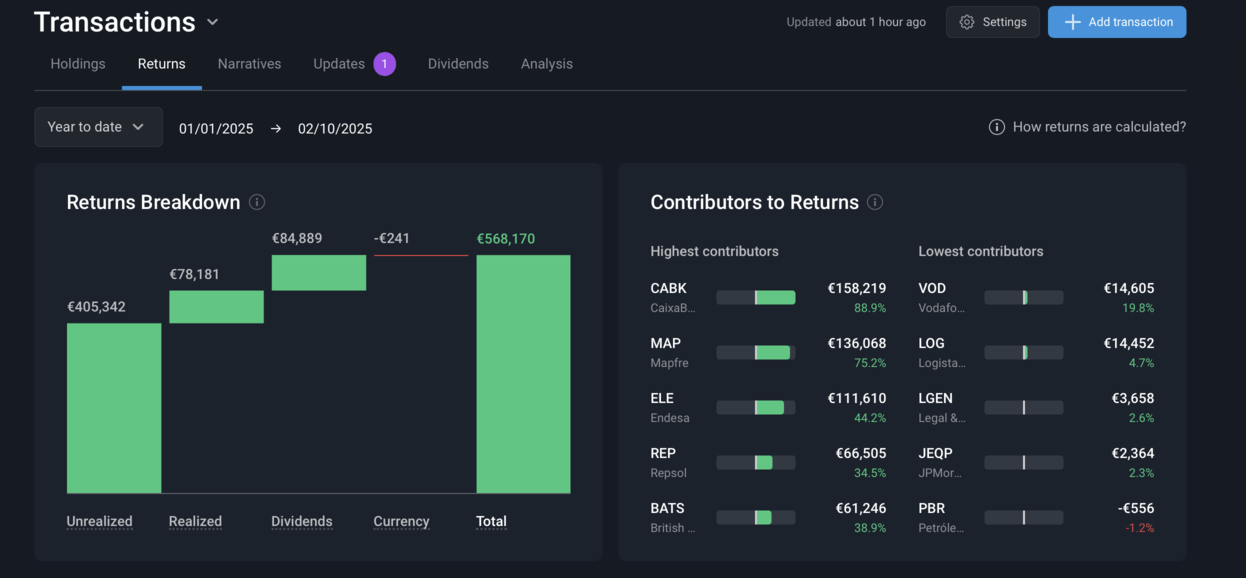This screenshot has width=1246, height=578.
Task: Select the Narratives tab
Action: click(249, 64)
